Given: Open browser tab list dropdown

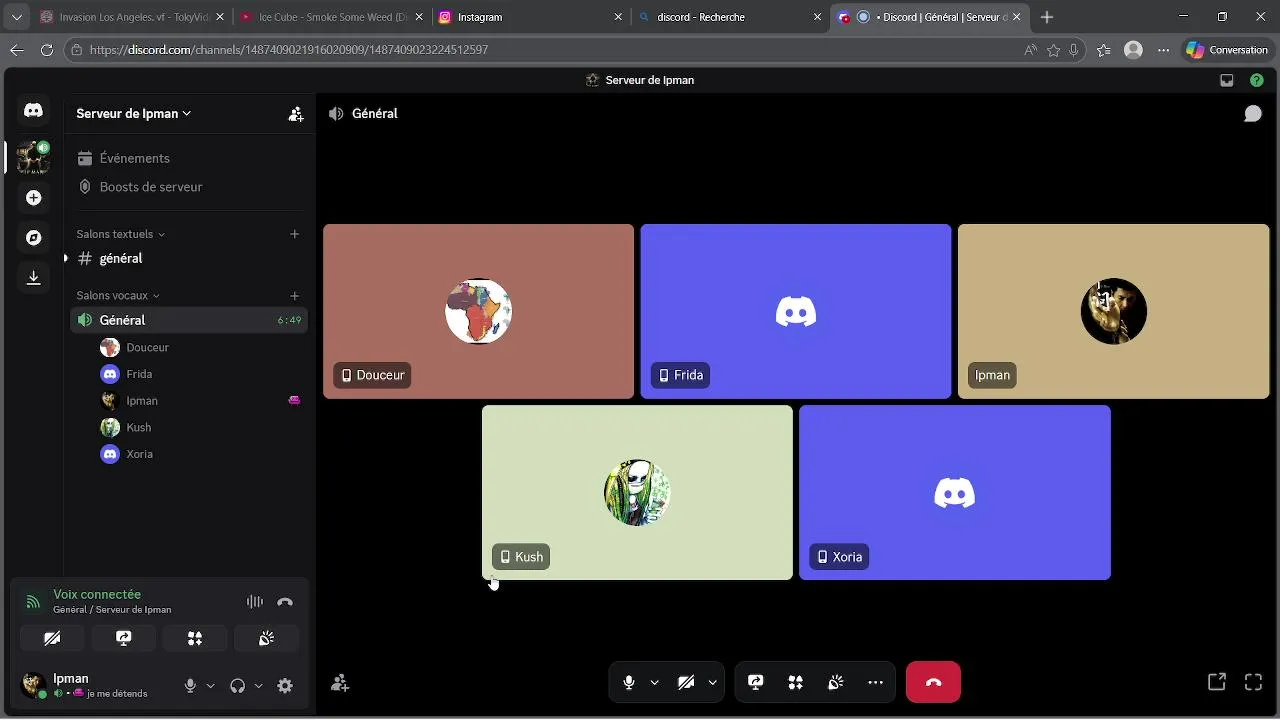Looking at the screenshot, I should tap(17, 17).
